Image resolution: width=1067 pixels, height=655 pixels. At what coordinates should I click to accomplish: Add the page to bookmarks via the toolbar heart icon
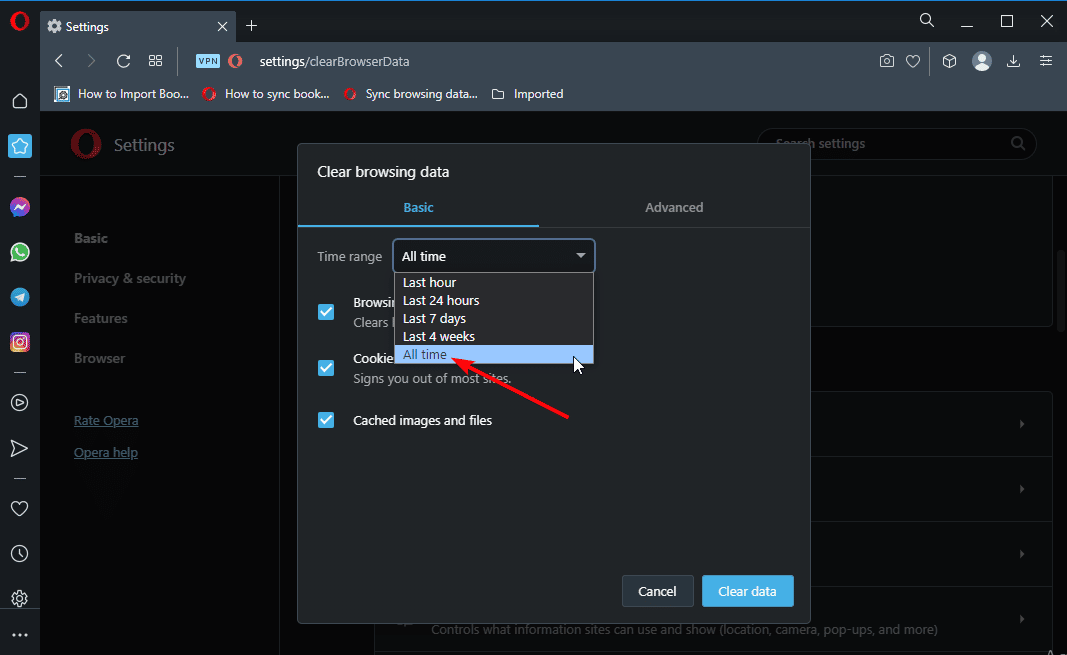click(x=913, y=61)
